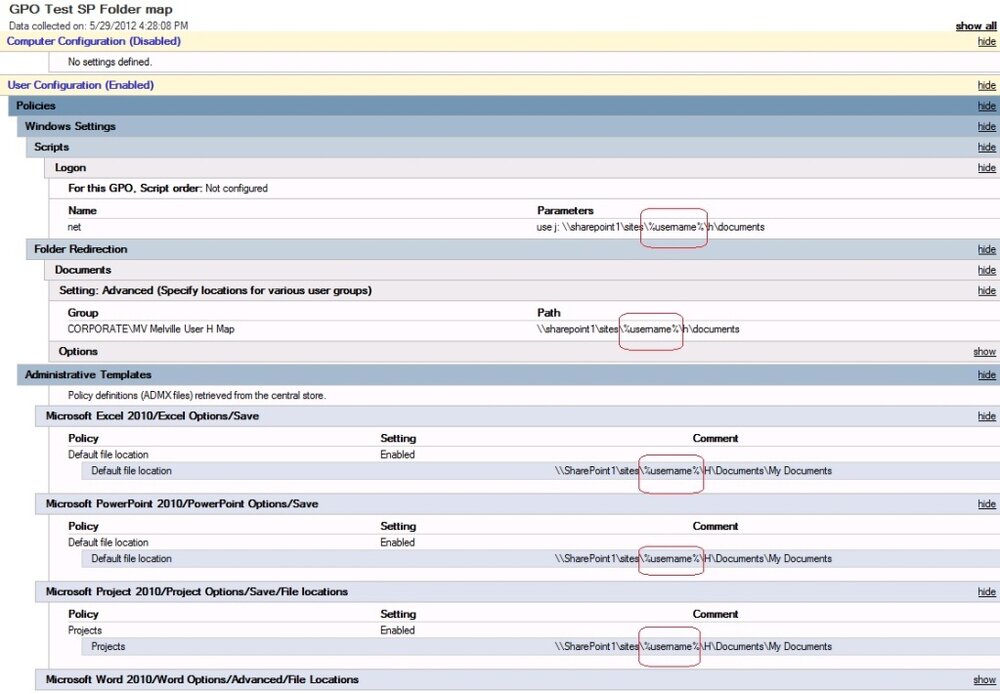Select 'Policy' header in Excel 2010 section
1000x694 pixels.
pos(84,438)
